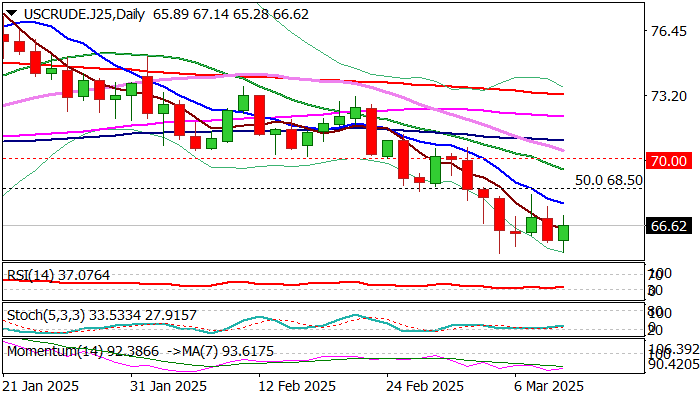Click the 76.45 price axis label

click(x=667, y=31)
